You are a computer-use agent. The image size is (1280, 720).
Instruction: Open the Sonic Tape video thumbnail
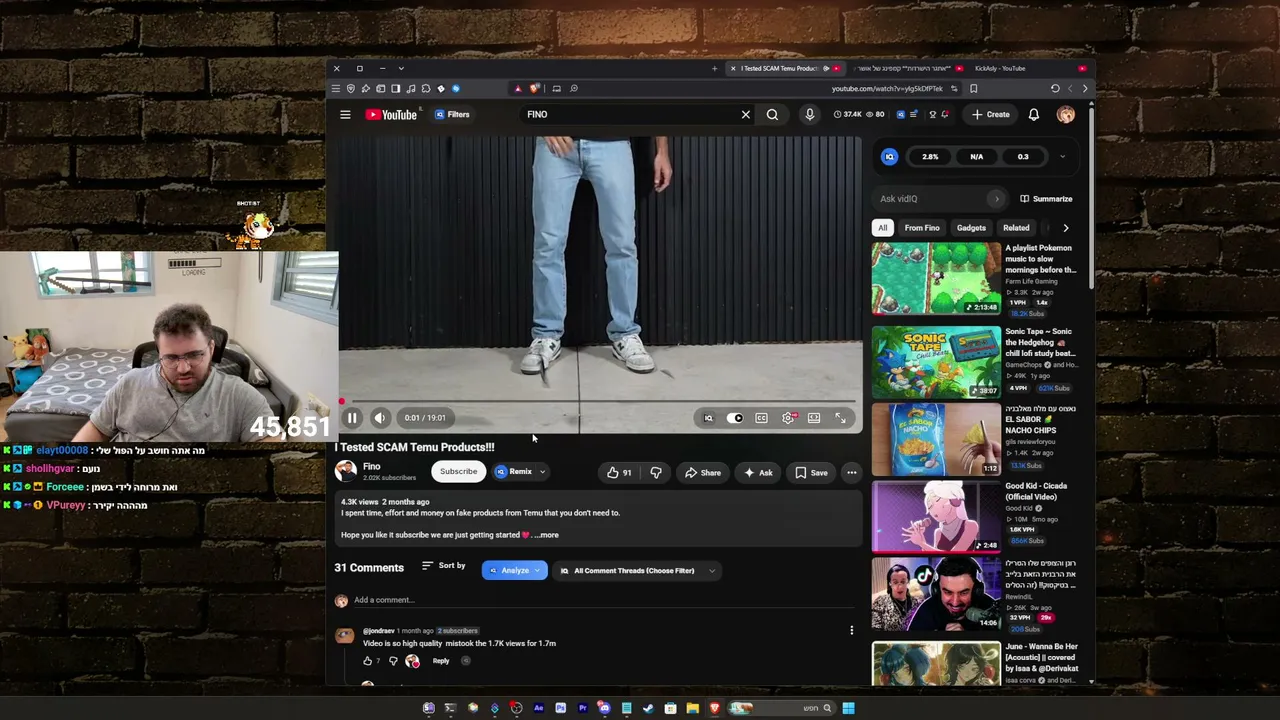(936, 362)
